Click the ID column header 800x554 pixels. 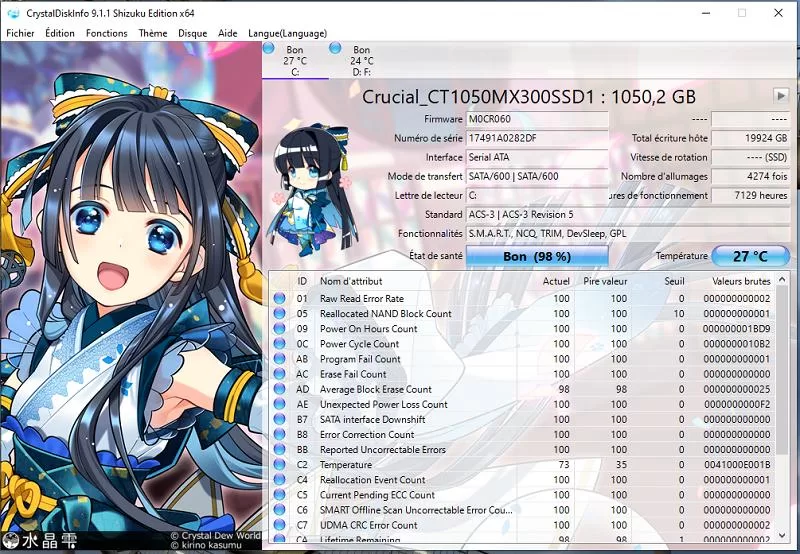[302, 281]
